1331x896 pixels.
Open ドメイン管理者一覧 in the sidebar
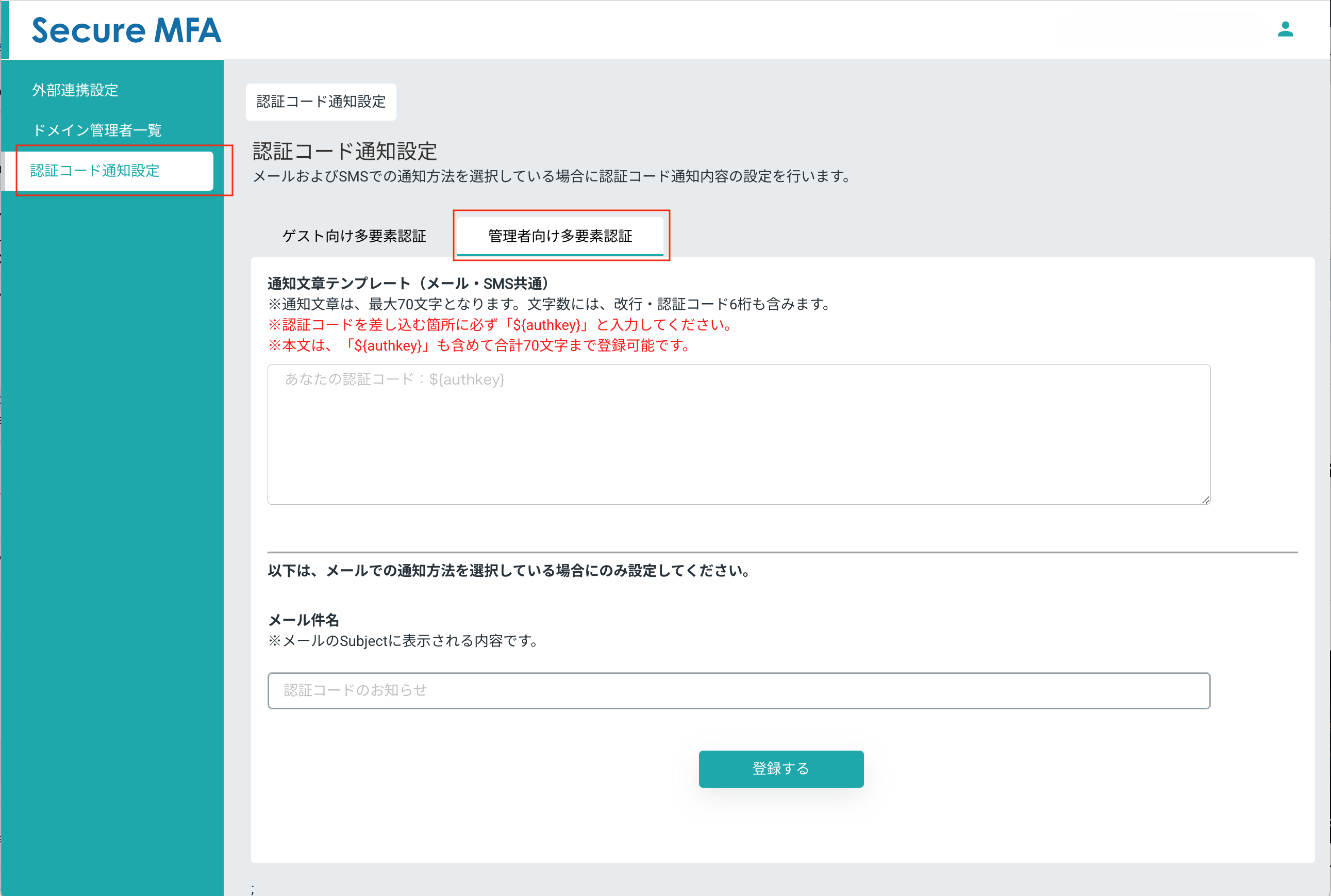pos(97,130)
